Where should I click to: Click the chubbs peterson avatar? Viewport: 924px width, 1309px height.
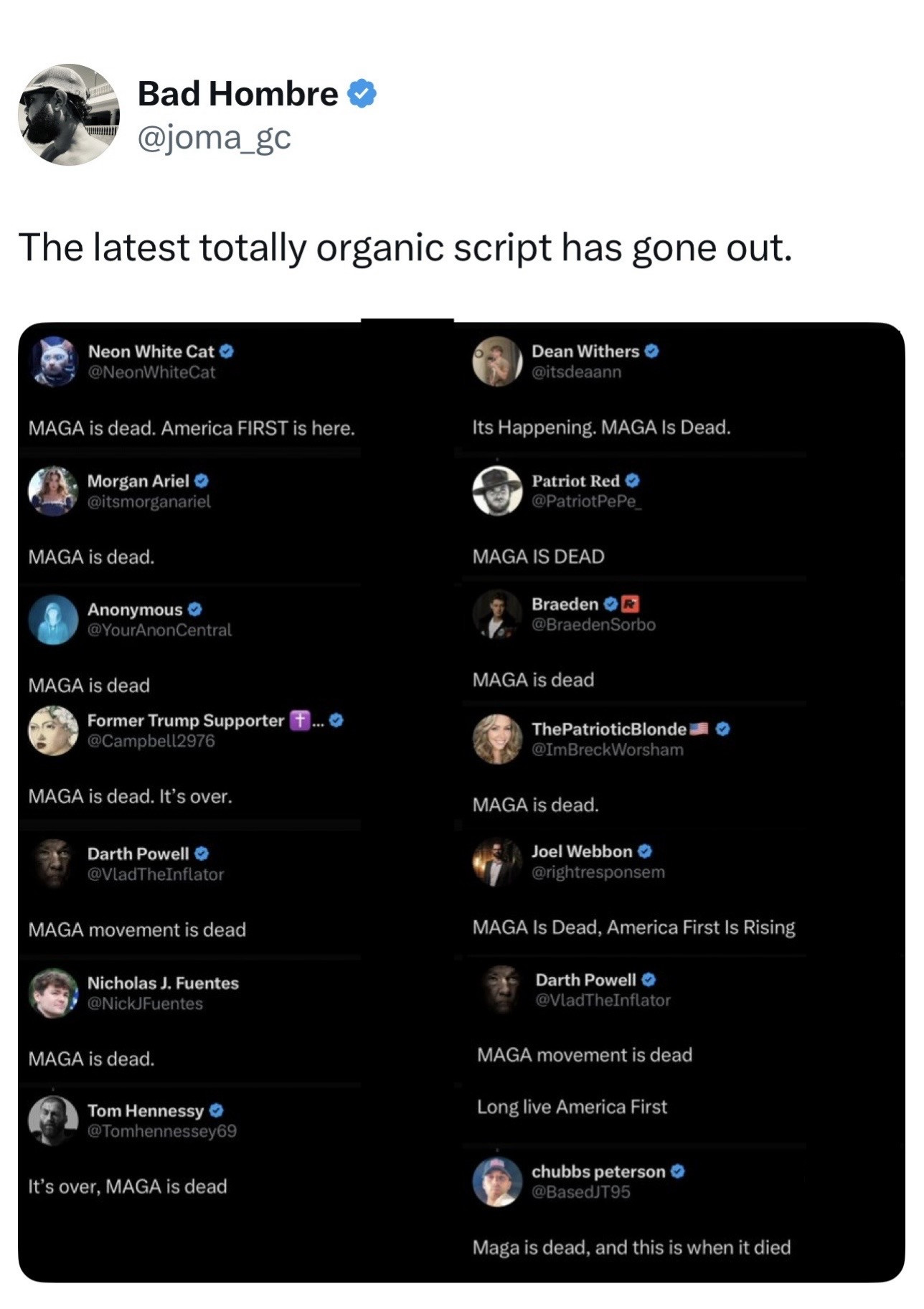497,1181
